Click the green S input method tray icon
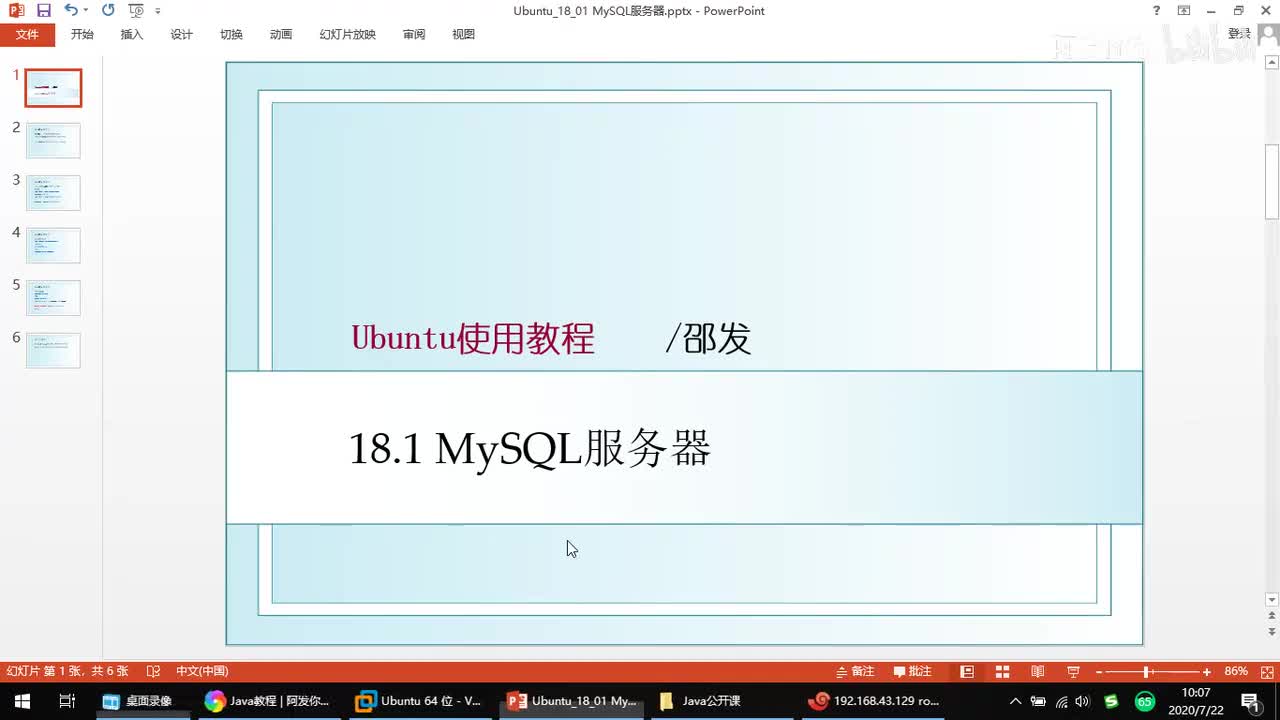 click(1111, 701)
